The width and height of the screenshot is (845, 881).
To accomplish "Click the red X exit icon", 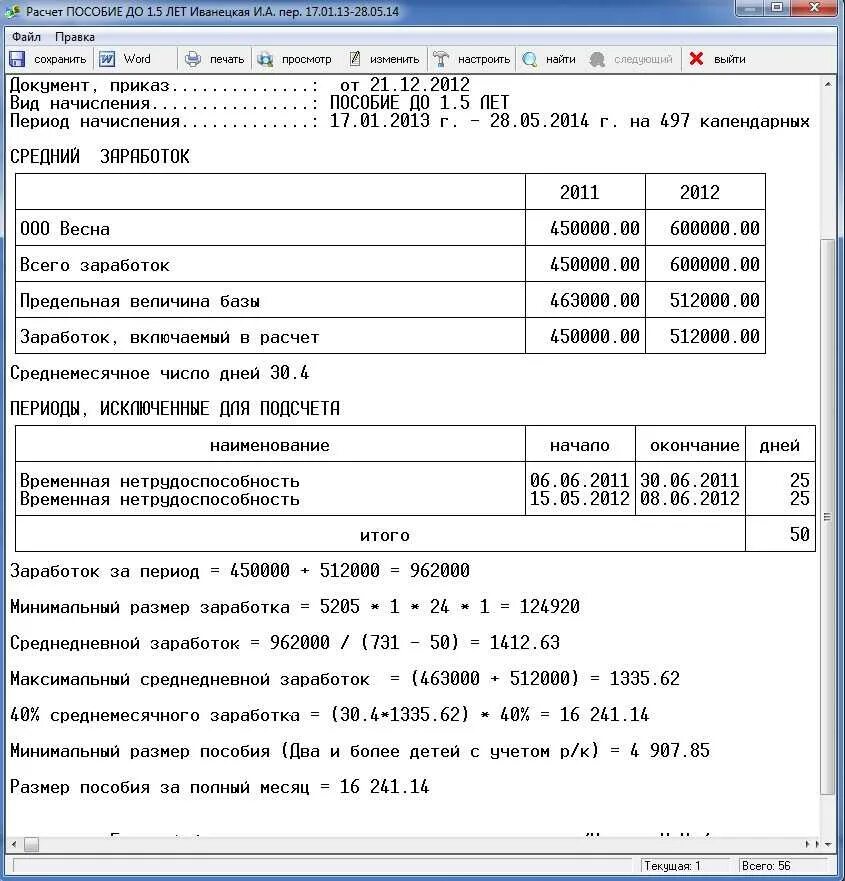I will click(x=696, y=58).
